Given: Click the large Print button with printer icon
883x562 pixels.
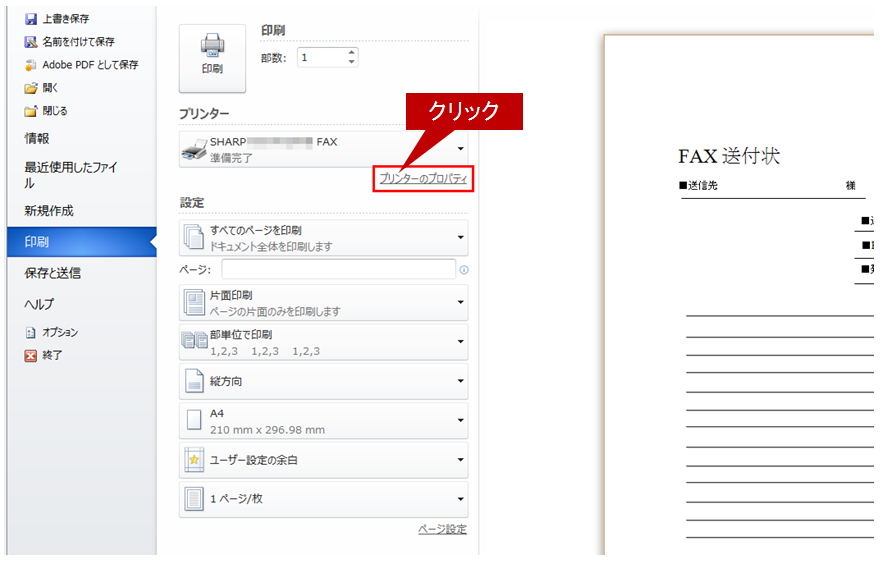Looking at the screenshot, I should pos(212,58).
